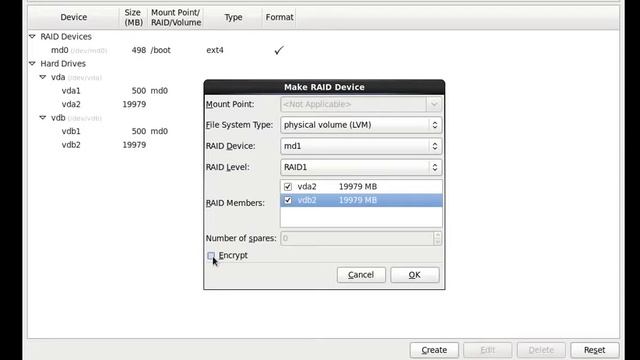Select the vdb1 partition row
The image size is (640, 360).
click(115, 131)
